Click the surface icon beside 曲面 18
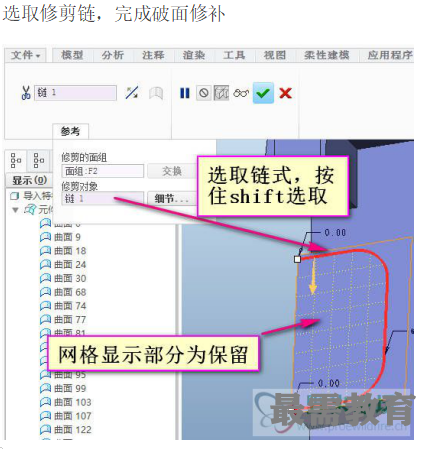 pyautogui.click(x=45, y=251)
